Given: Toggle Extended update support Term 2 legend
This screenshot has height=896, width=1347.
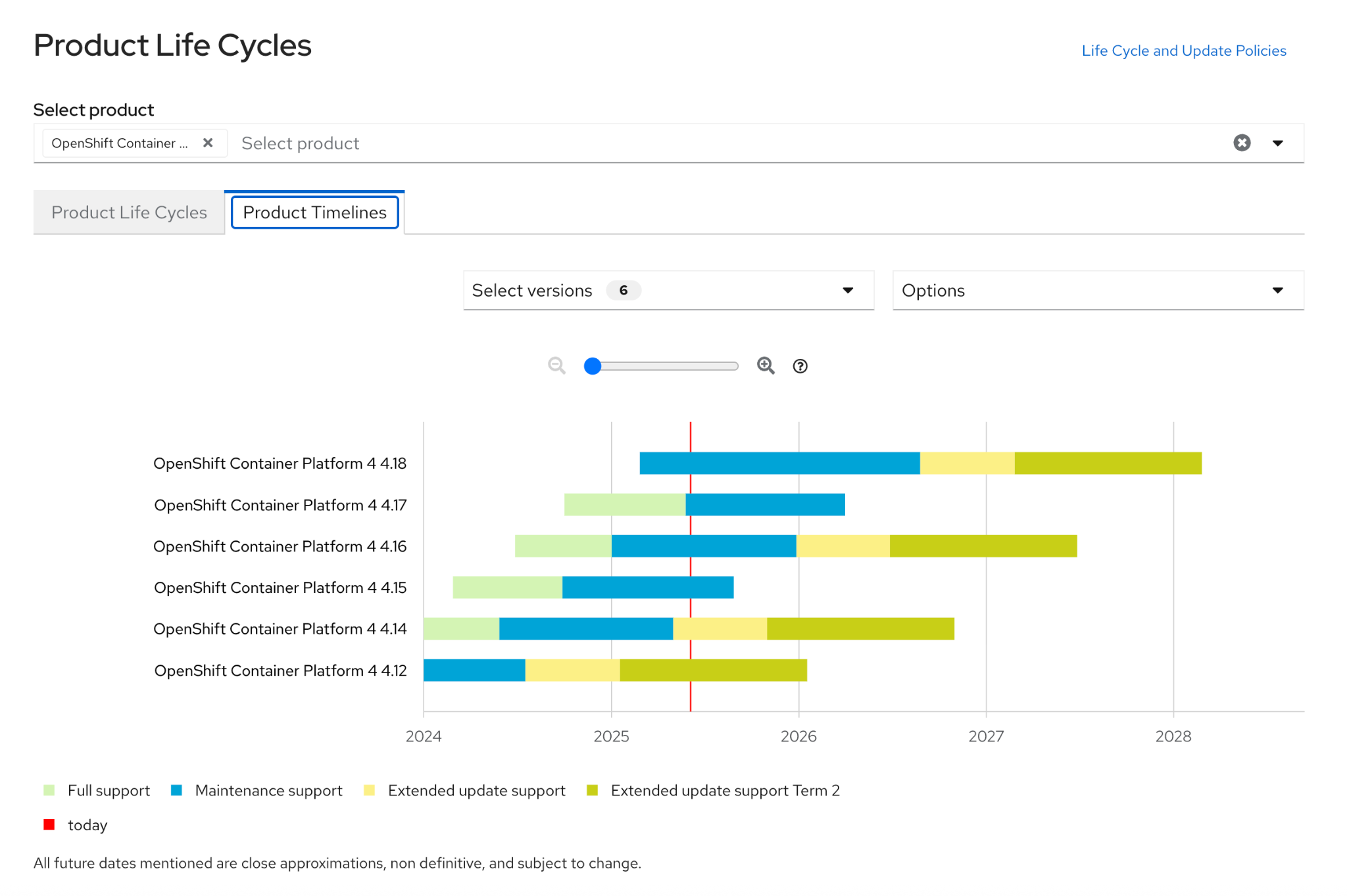Looking at the screenshot, I should [x=593, y=790].
